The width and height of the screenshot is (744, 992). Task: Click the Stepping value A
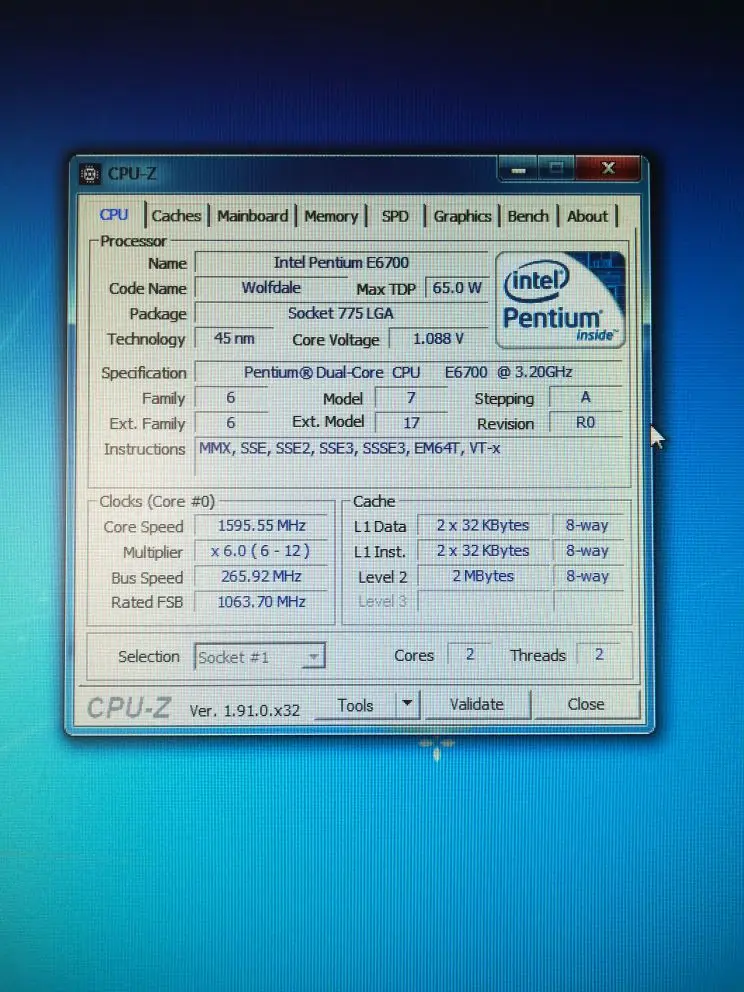coord(586,397)
